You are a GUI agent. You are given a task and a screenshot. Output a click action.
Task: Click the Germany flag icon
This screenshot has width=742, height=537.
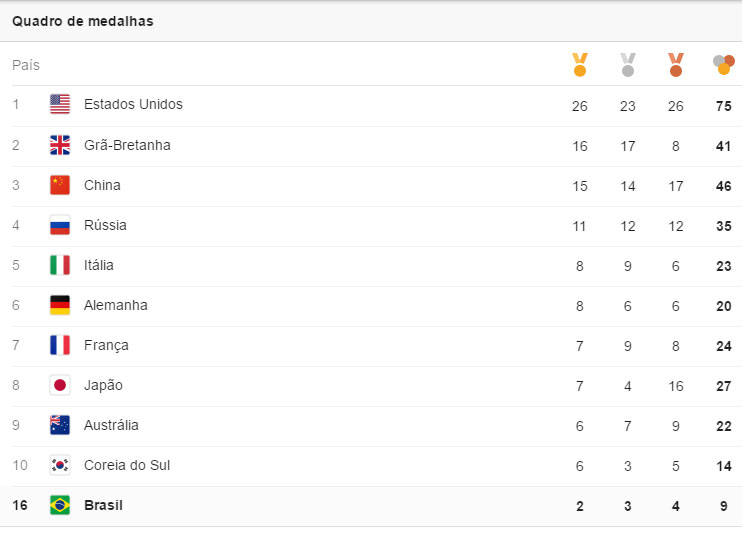pyautogui.click(x=60, y=305)
